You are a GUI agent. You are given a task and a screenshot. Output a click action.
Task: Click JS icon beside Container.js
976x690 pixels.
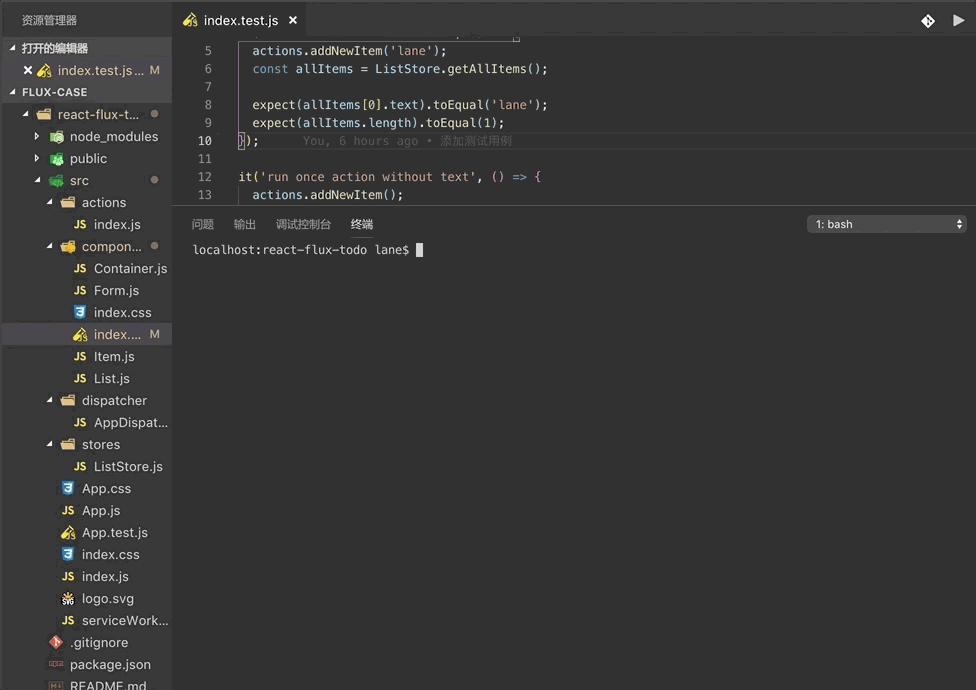(80, 268)
